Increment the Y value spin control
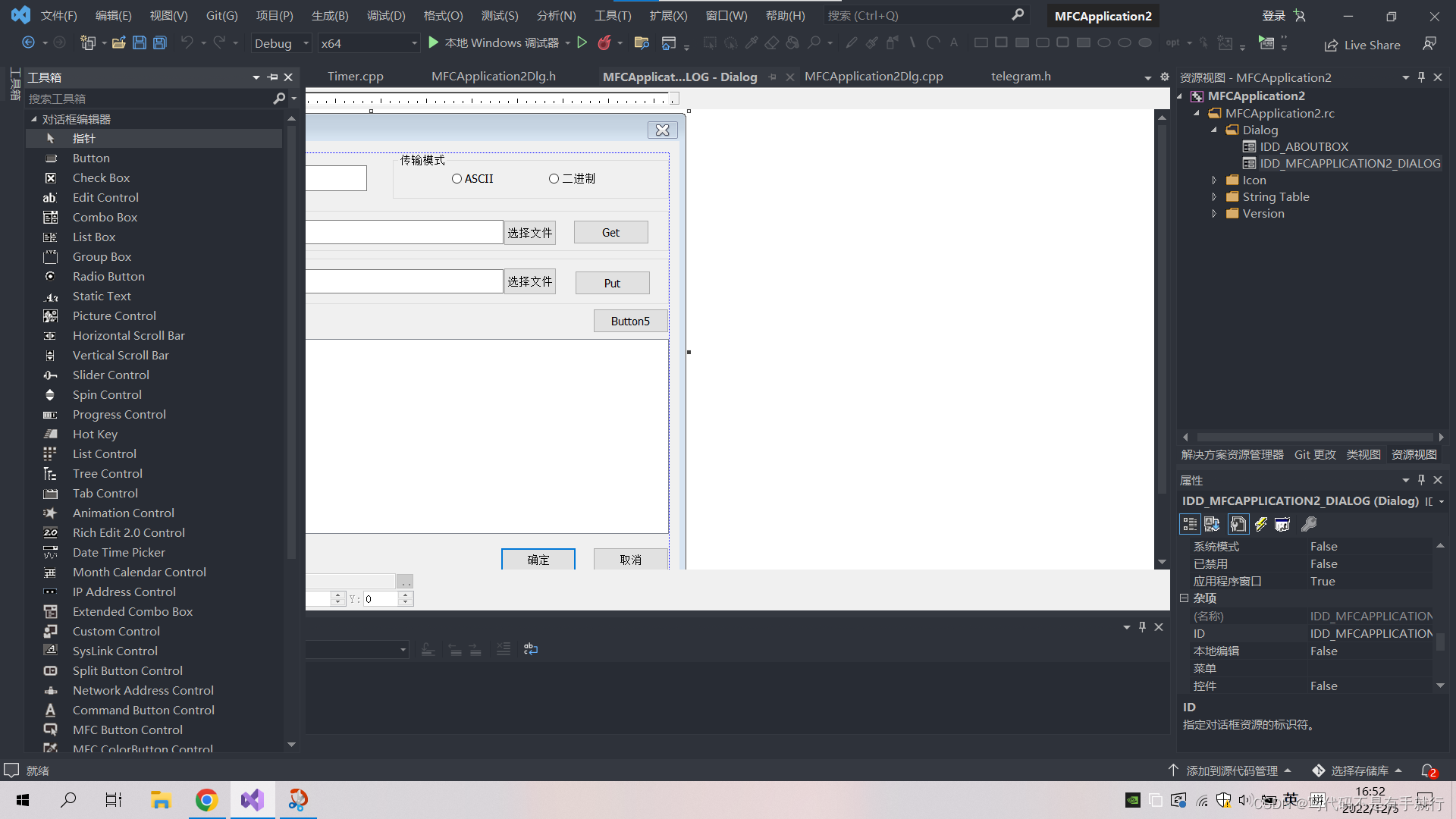 click(x=406, y=594)
